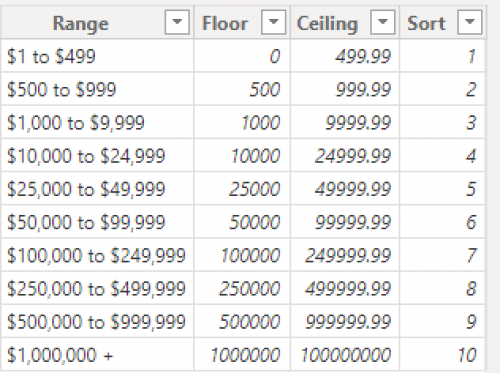500x373 pixels.
Task: Click the Floor cell with value 100000
Action: point(242,255)
